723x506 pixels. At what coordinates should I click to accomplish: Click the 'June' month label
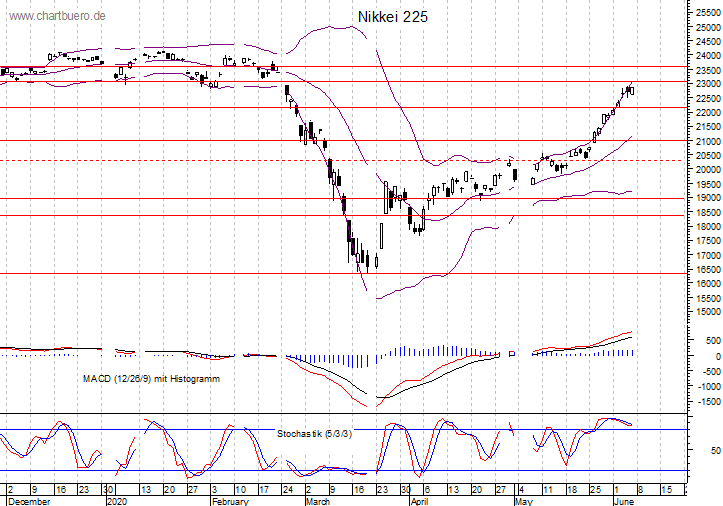(x=624, y=501)
